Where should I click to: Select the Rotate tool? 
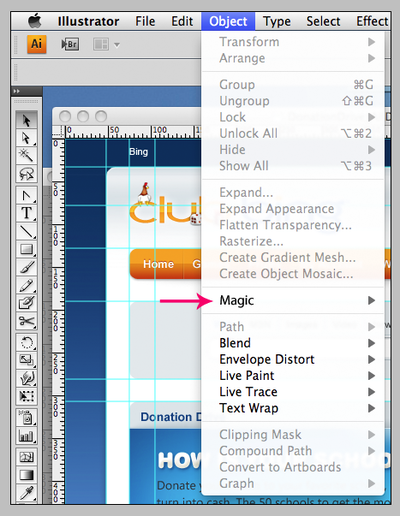click(x=26, y=342)
